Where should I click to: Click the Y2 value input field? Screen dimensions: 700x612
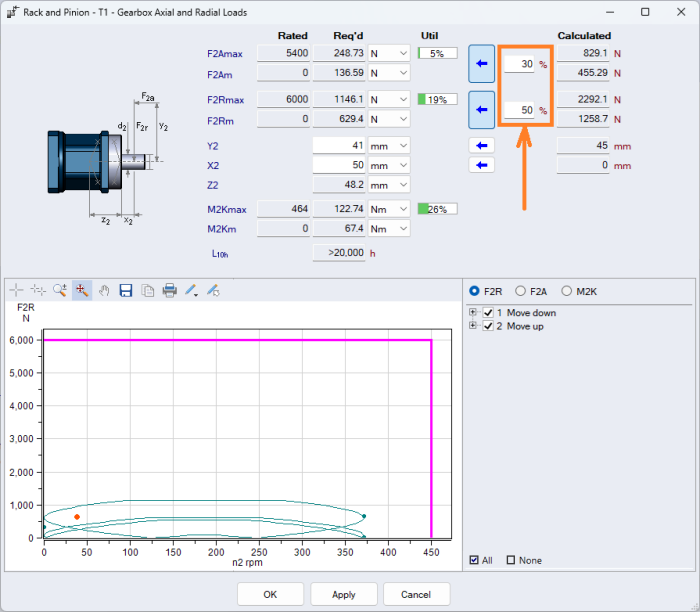click(x=338, y=146)
